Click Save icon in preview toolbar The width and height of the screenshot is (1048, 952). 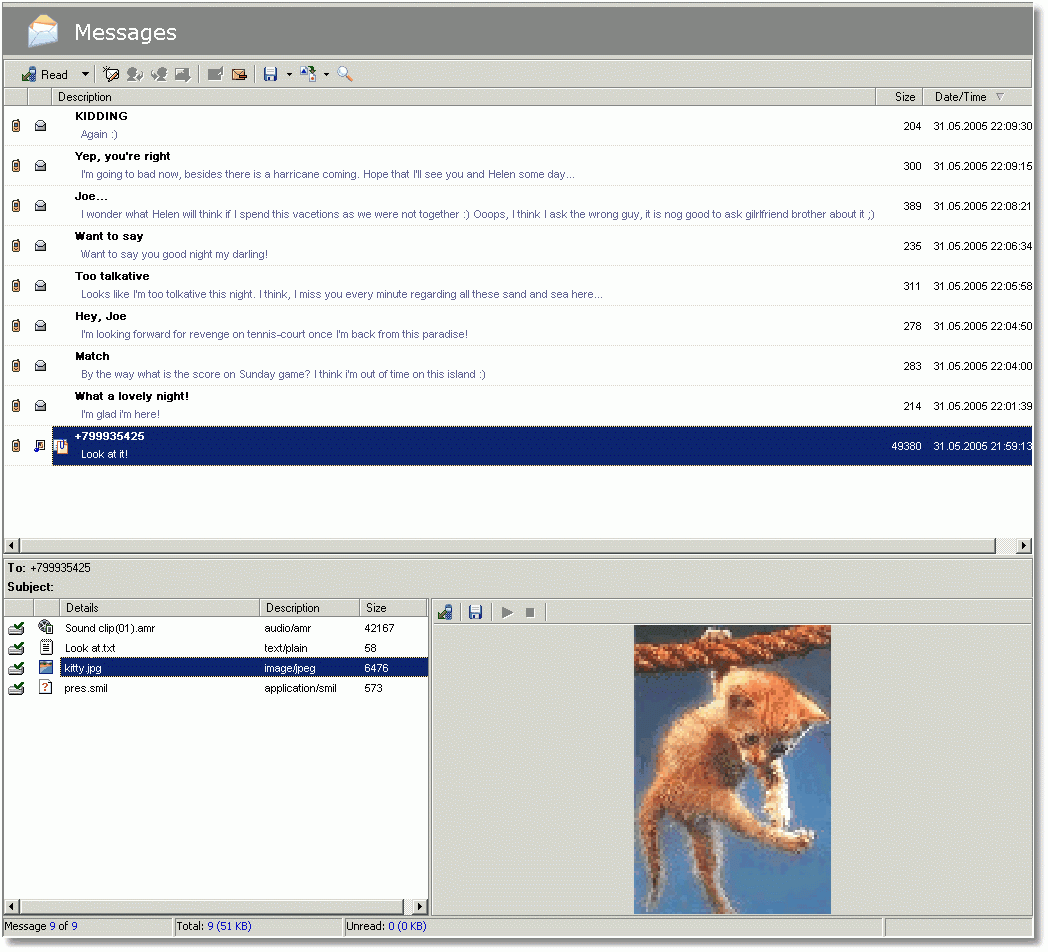pos(475,612)
